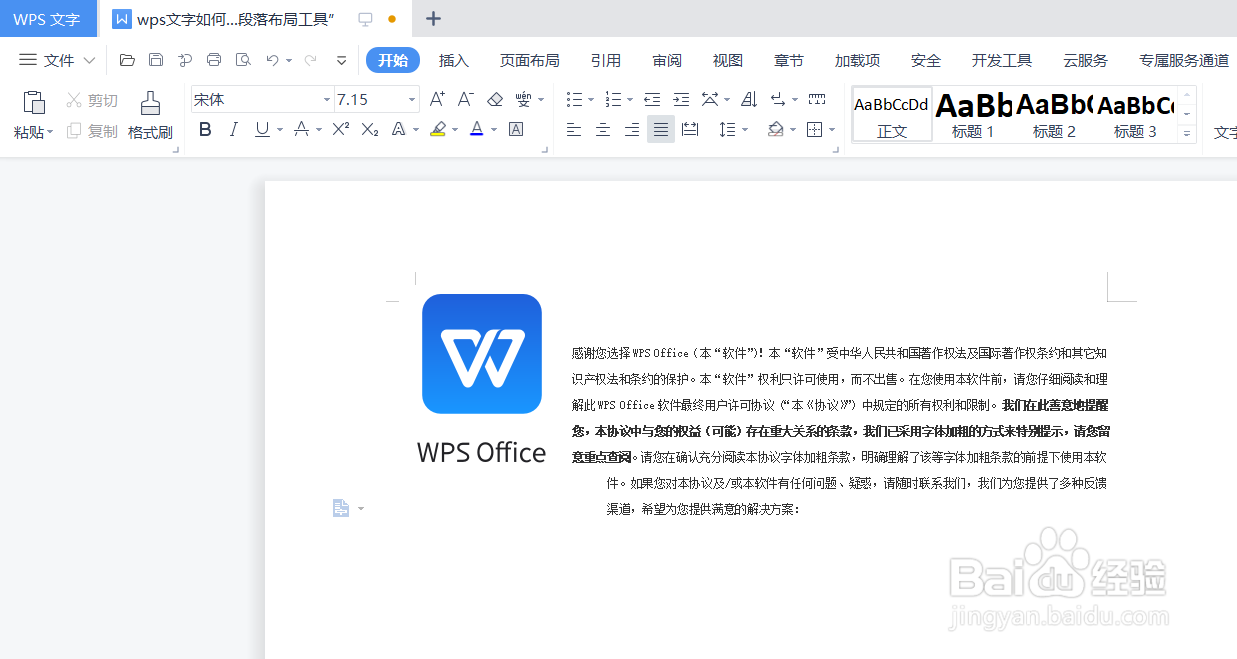Open the underline style dropdown arrow
The image size is (1237, 659).
280,130
